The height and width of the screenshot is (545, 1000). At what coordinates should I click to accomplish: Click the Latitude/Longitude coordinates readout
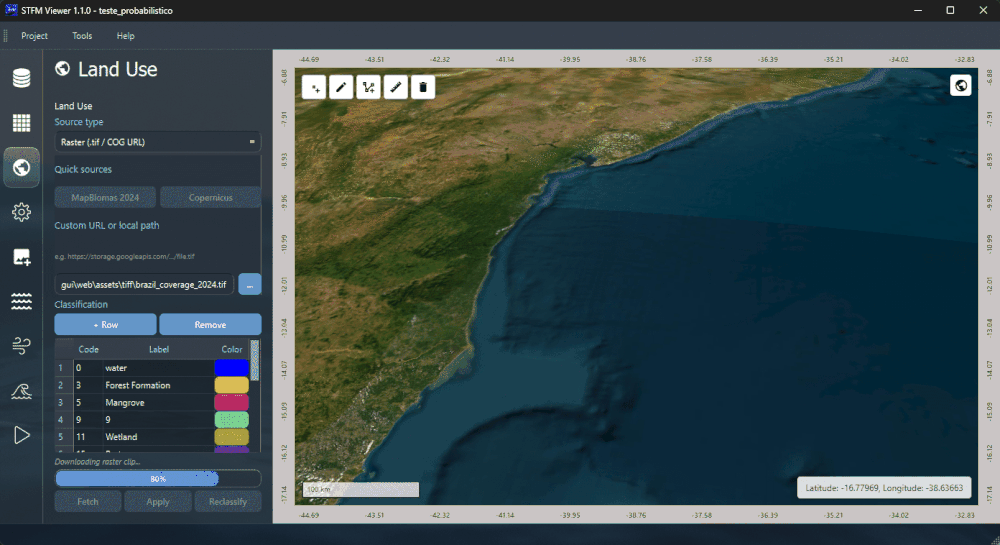884,488
